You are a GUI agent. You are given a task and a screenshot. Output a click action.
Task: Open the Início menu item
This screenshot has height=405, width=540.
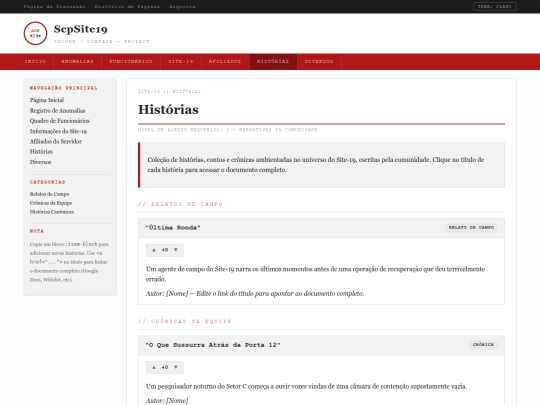coord(35,62)
